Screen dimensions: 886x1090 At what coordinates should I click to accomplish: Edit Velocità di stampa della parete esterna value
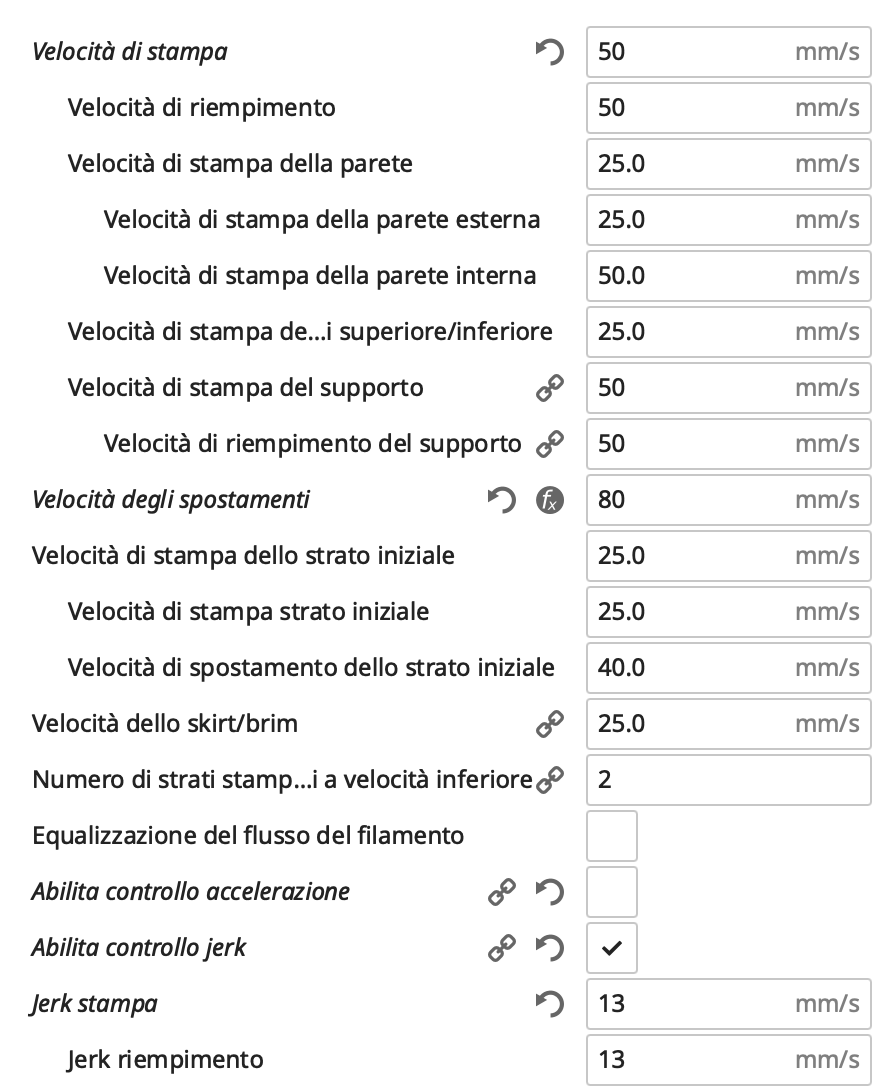(x=690, y=219)
